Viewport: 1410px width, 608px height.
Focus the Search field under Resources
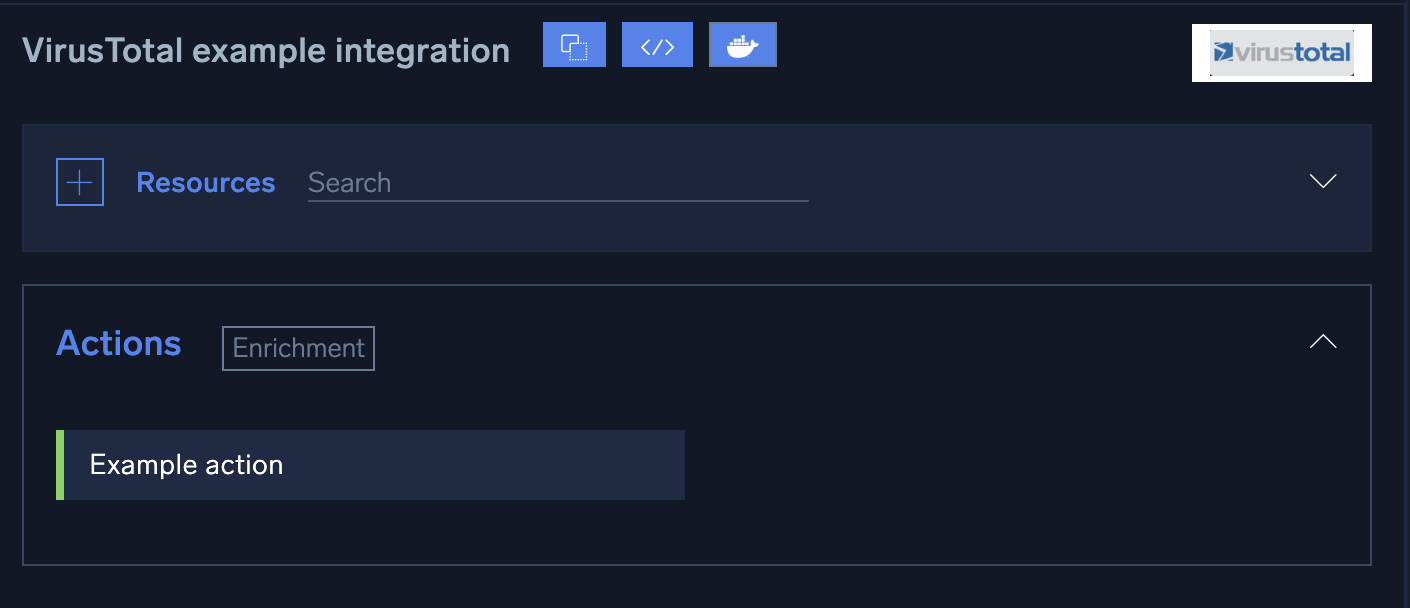(x=556, y=183)
